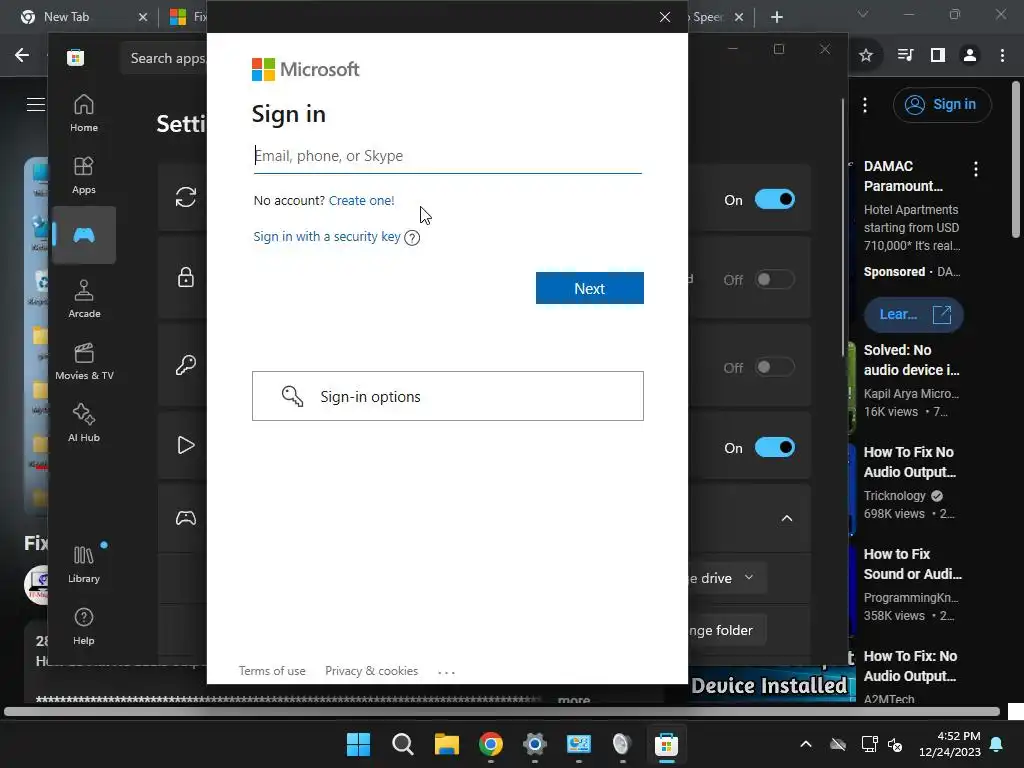Click Create one! account link

pyautogui.click(x=361, y=200)
